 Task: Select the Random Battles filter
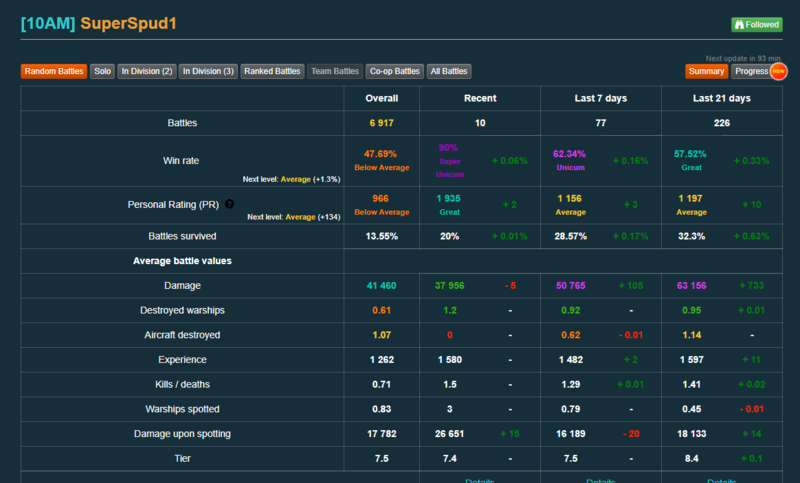tap(53, 71)
